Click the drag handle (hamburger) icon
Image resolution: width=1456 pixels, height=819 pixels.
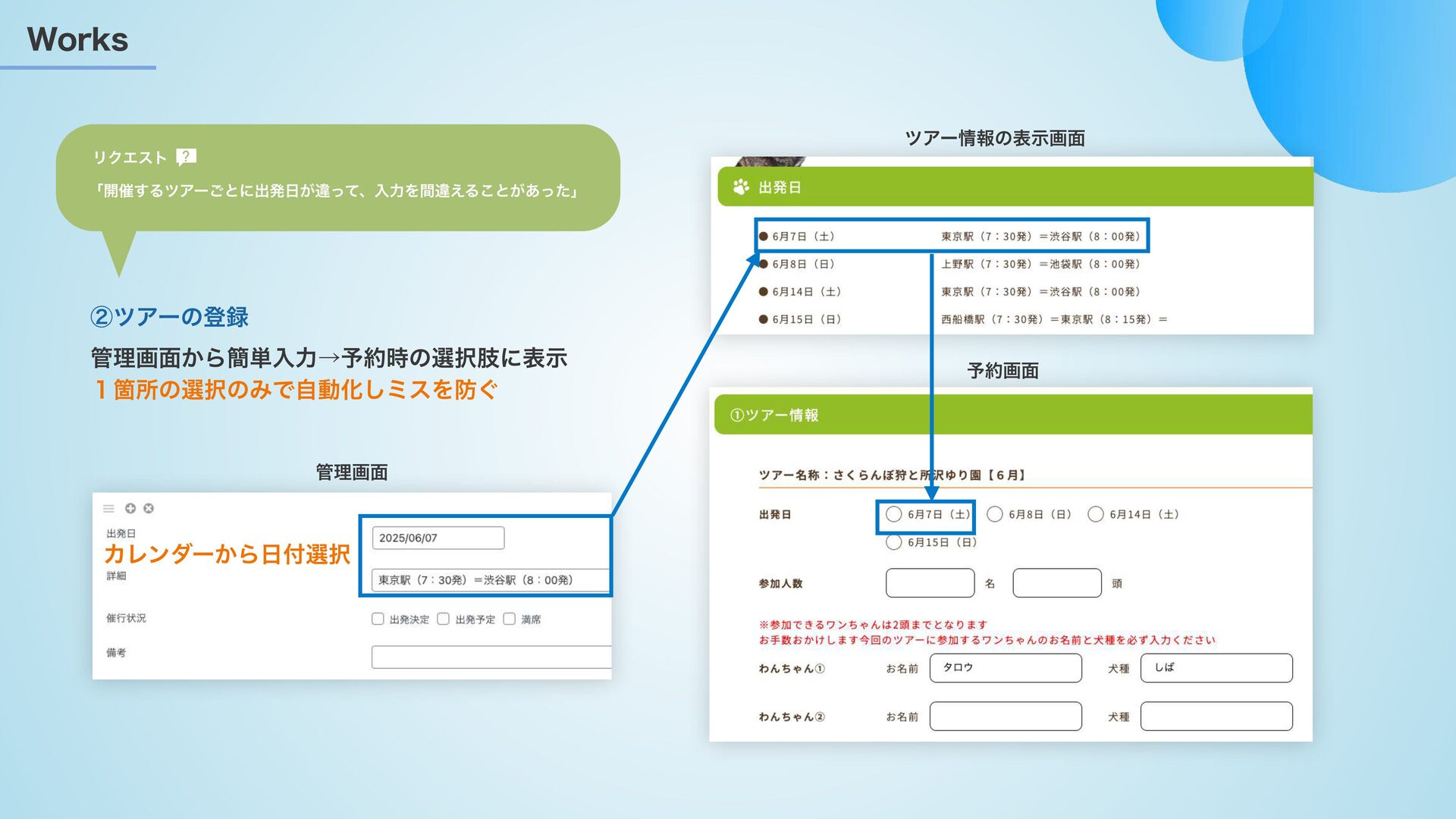coord(108,508)
